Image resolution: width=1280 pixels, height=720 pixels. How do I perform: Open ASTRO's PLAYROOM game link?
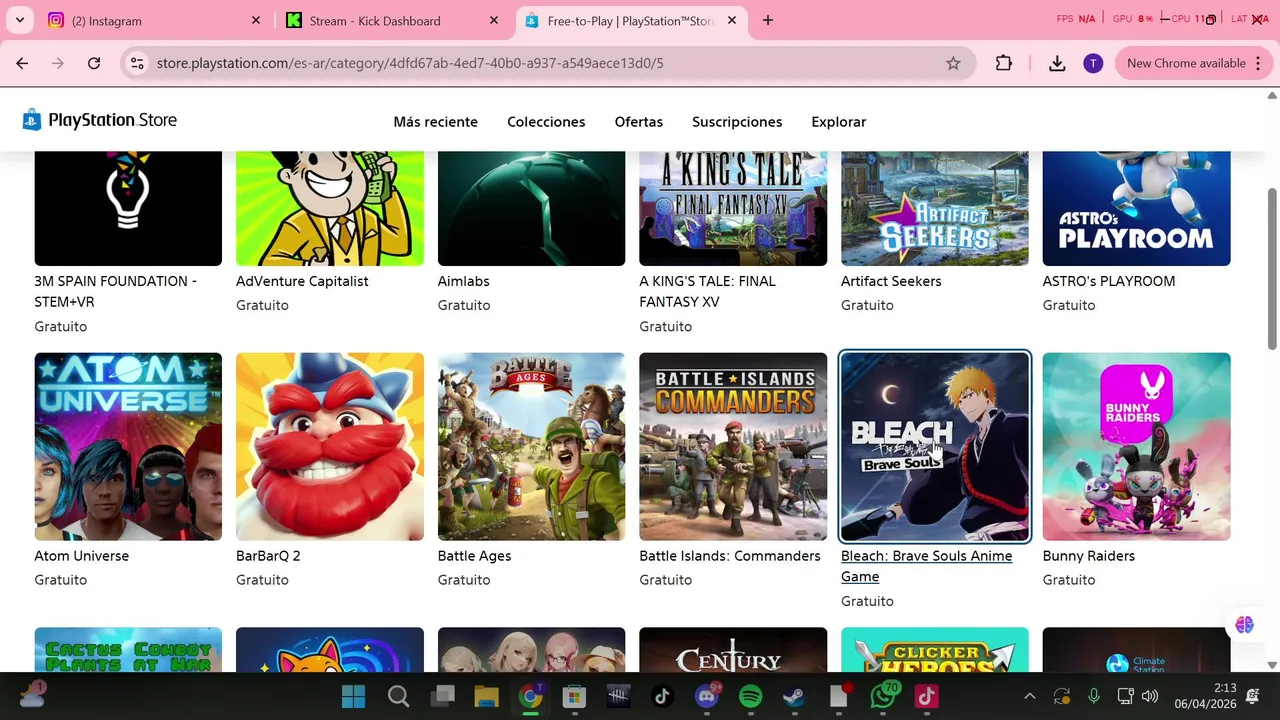(1109, 281)
